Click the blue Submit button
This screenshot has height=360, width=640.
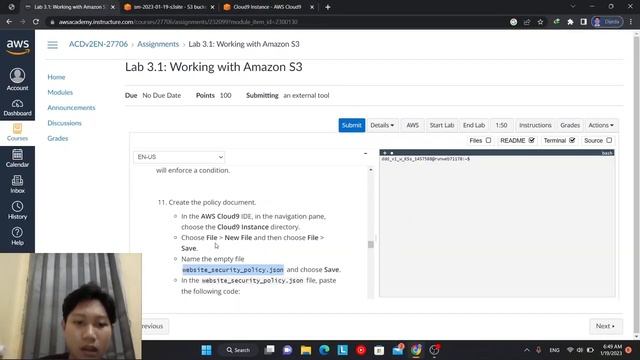click(351, 125)
